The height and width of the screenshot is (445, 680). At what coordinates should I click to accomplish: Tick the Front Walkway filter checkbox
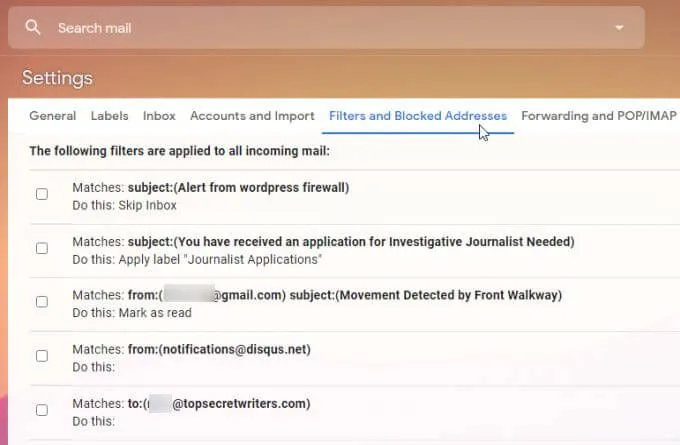click(42, 301)
